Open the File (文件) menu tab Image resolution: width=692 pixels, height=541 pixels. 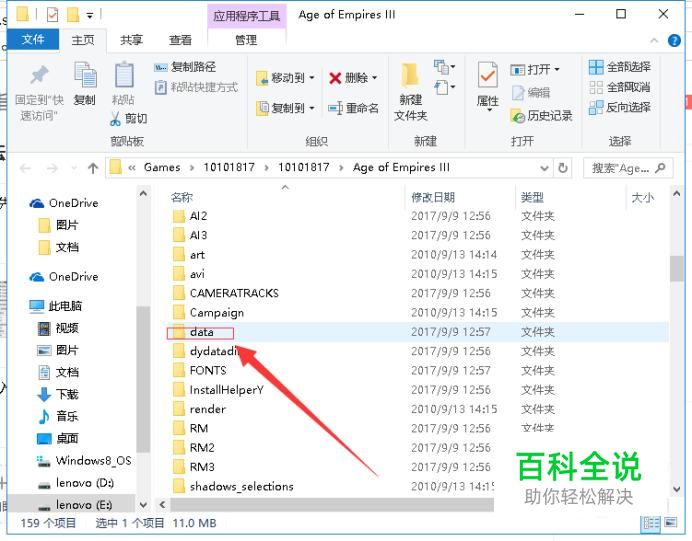[33, 39]
